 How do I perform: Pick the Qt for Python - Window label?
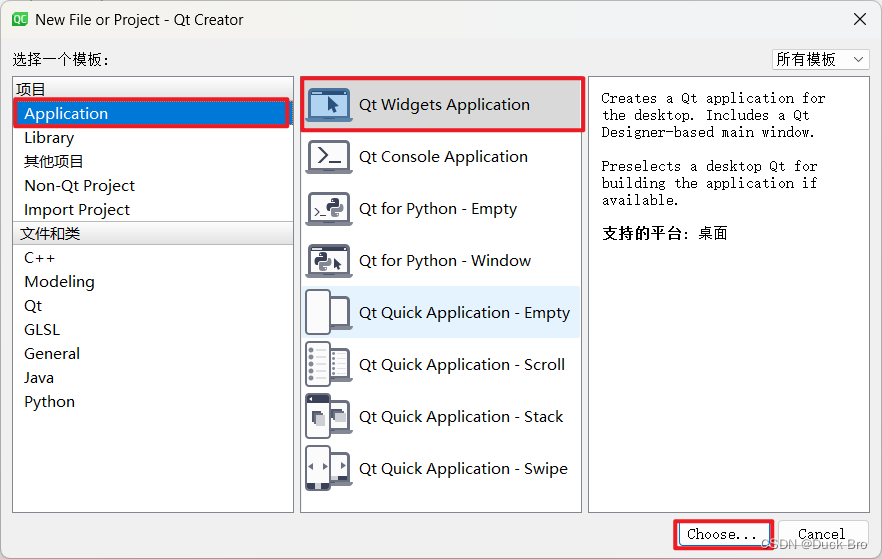pos(445,261)
